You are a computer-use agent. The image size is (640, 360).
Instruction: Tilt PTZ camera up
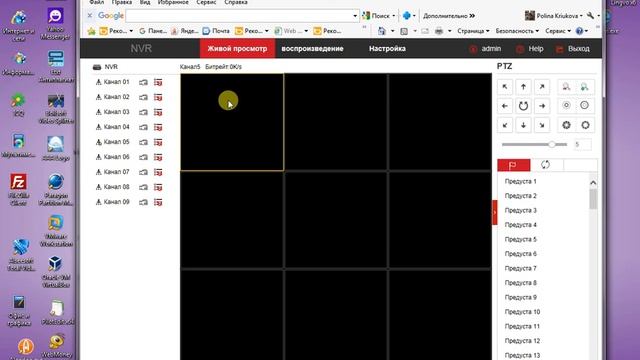(x=523, y=87)
